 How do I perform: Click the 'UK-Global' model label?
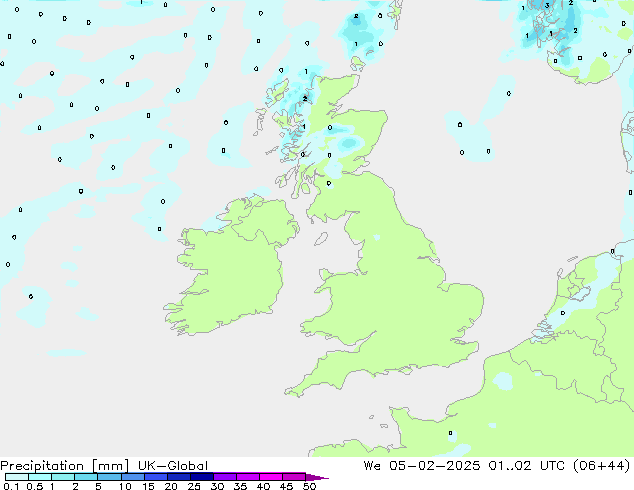click(173, 466)
